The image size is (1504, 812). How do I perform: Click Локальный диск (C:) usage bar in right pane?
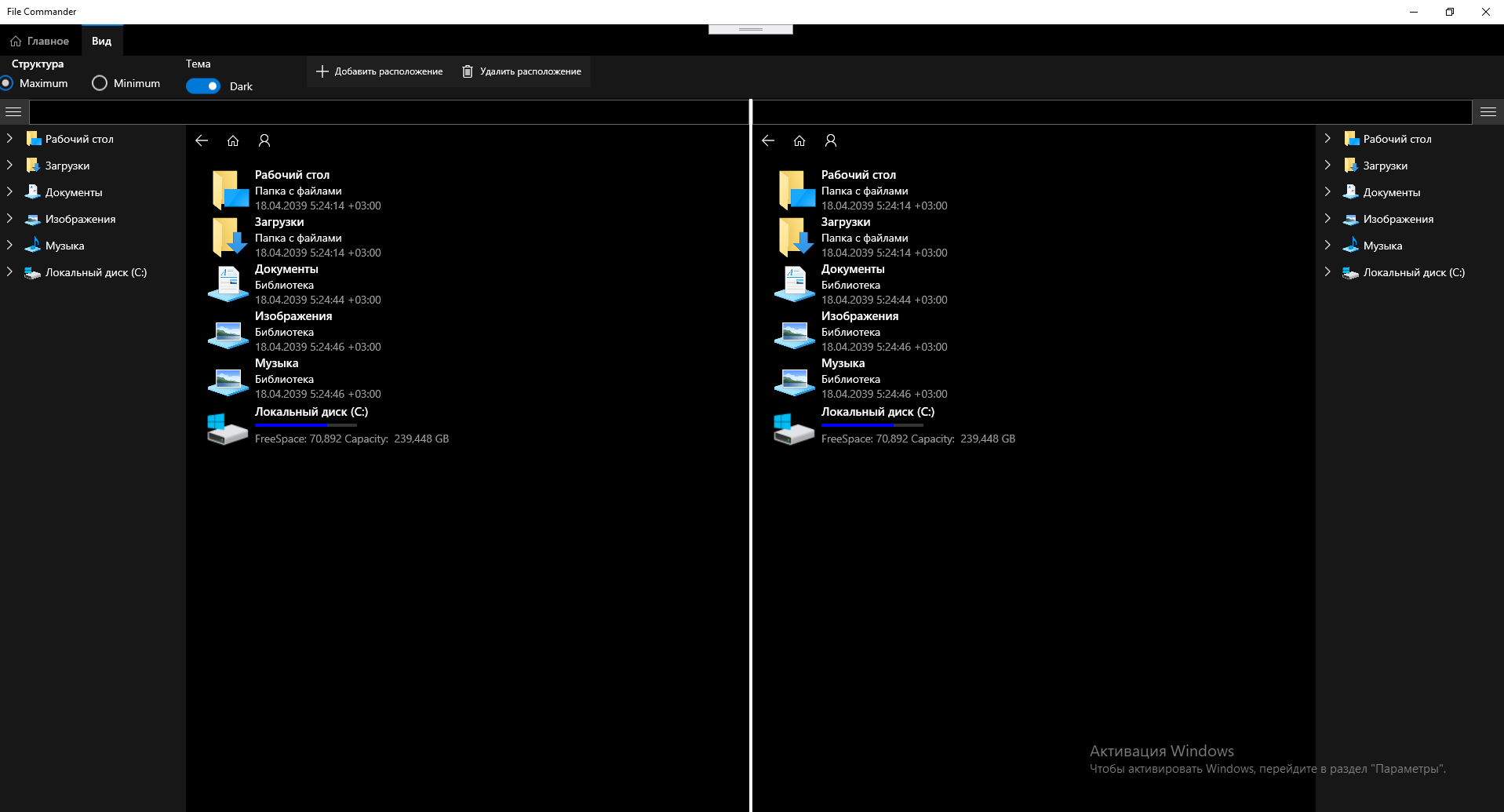[x=872, y=424]
